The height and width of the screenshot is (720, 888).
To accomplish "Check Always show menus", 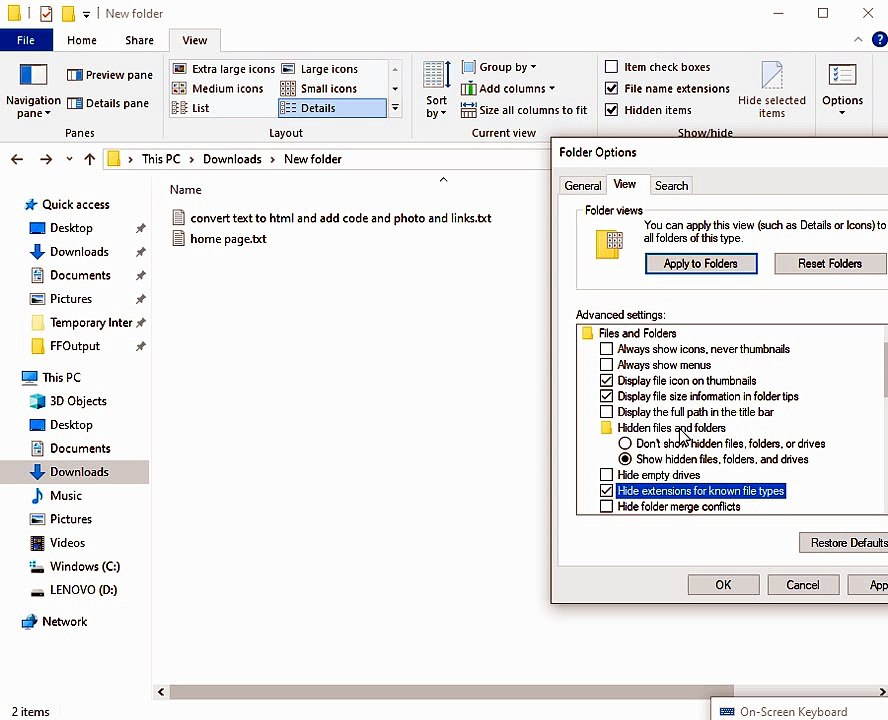I will [606, 365].
